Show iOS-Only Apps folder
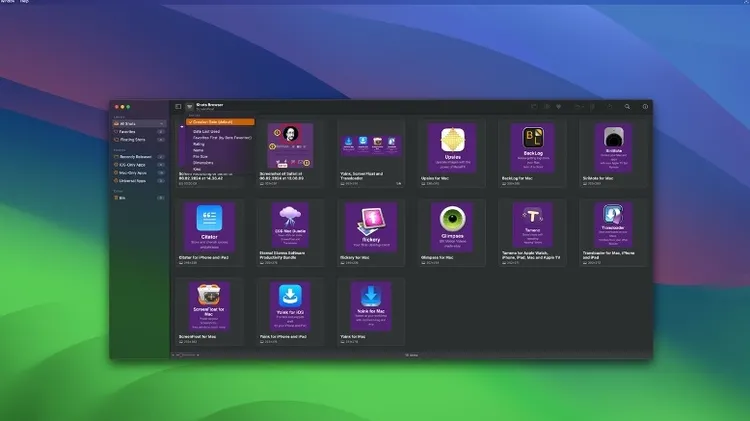The width and height of the screenshot is (750, 421). point(133,165)
